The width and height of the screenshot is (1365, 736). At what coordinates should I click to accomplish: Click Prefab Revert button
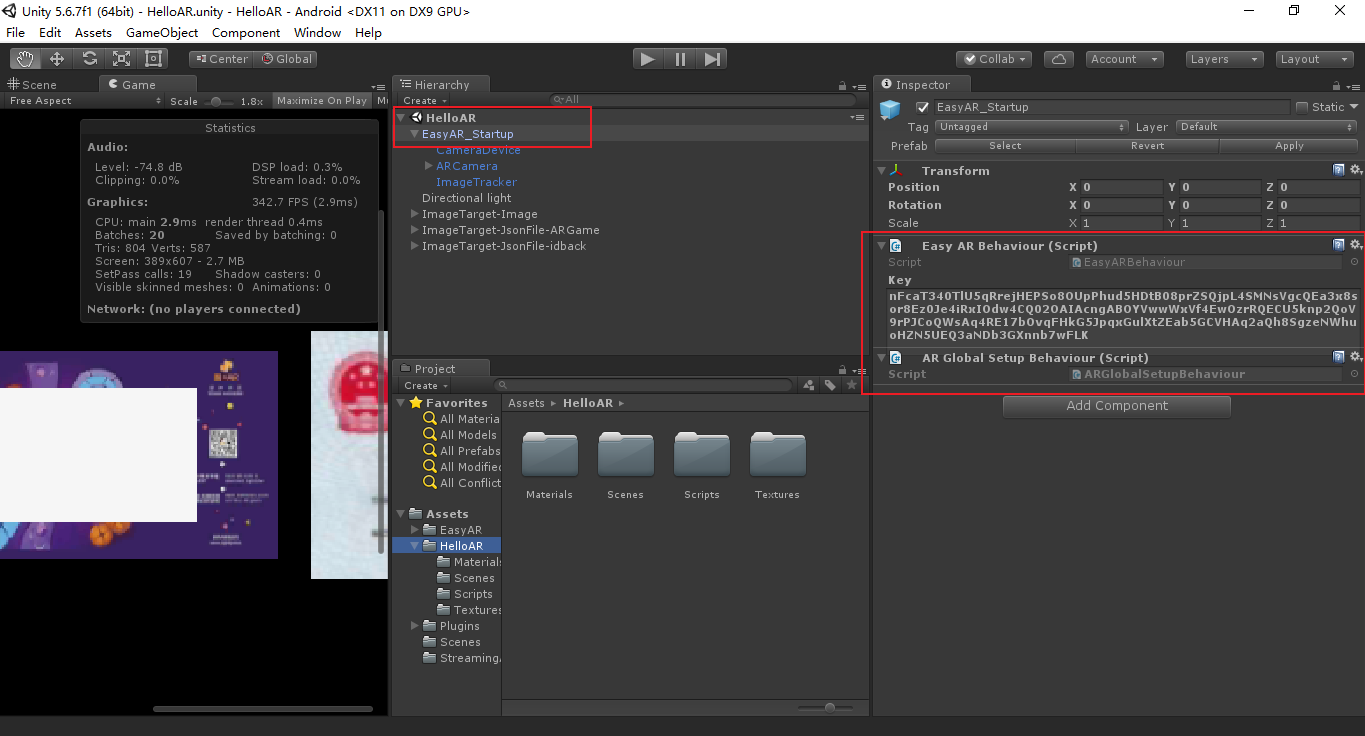[x=1147, y=145]
